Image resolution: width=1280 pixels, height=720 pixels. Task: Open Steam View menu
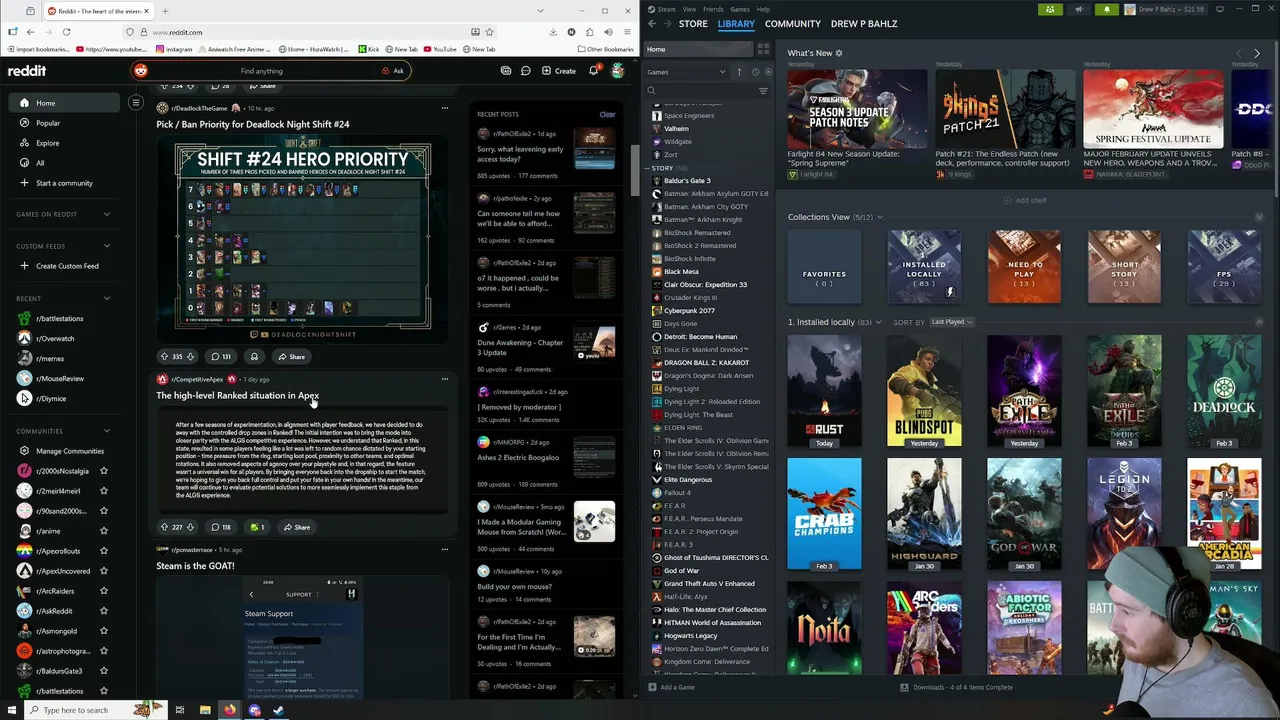[x=689, y=9]
